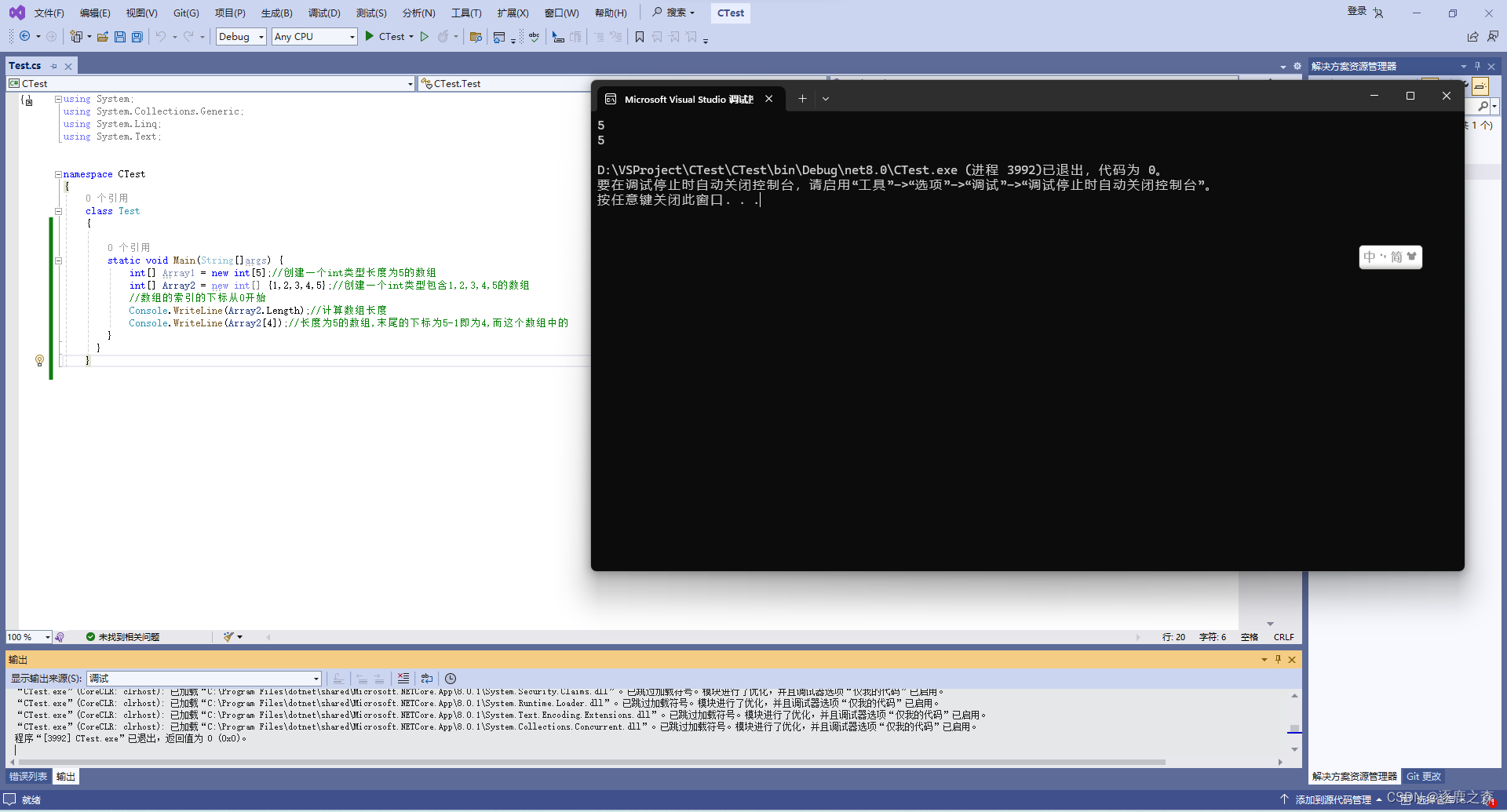Switch to the Git 更改 tab

point(1424,776)
